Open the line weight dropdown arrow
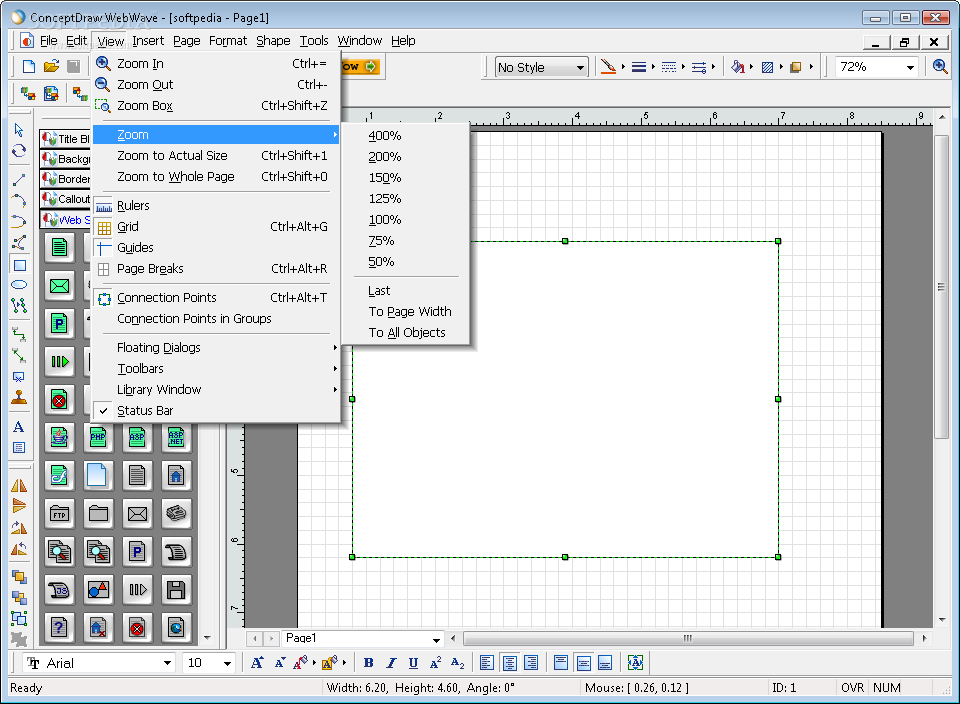Image resolution: width=960 pixels, height=704 pixels. (x=653, y=67)
